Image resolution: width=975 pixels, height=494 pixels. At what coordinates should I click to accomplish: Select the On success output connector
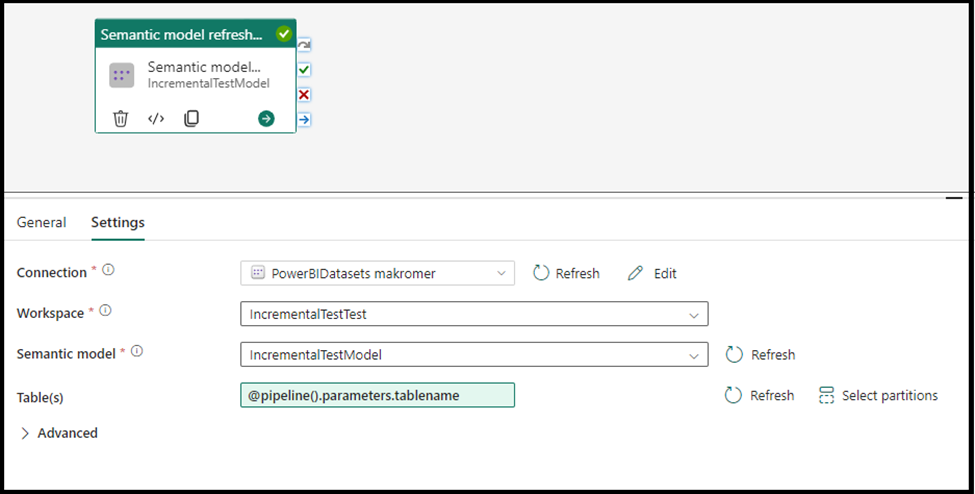304,70
